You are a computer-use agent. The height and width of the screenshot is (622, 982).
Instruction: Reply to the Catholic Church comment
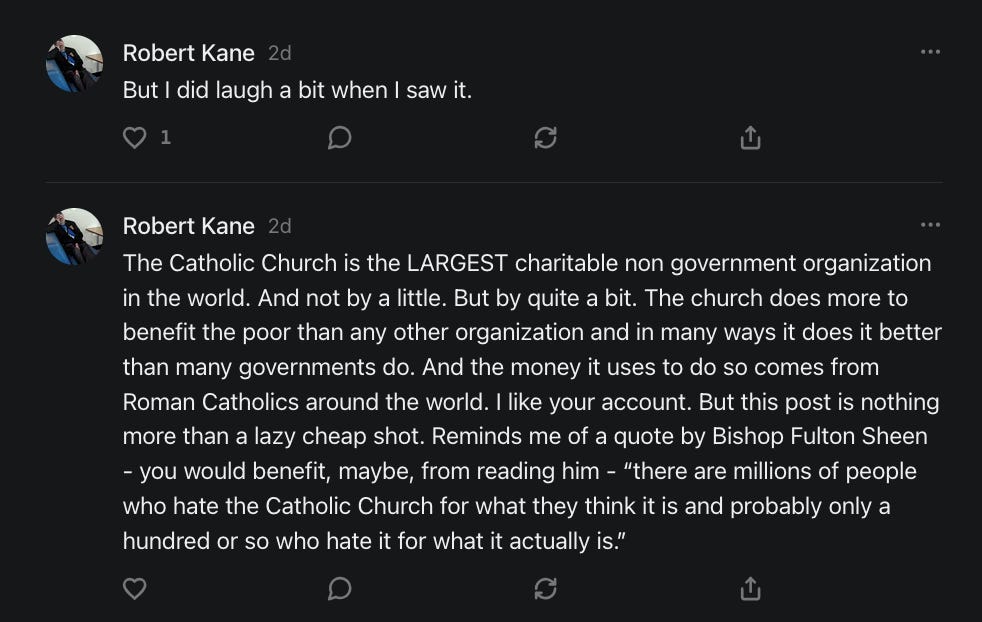[x=339, y=589]
